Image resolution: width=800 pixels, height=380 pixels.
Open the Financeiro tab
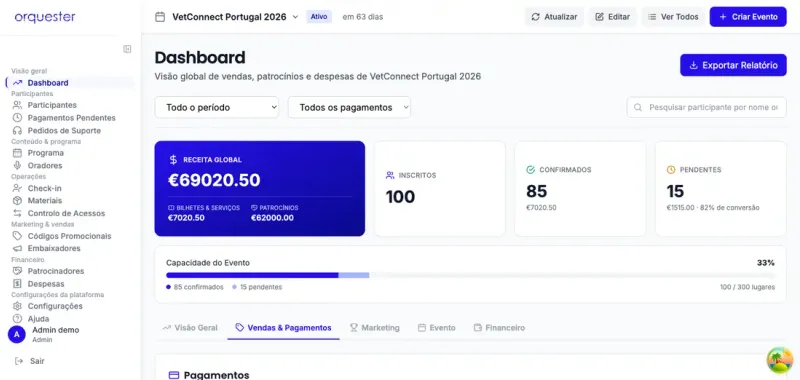[x=499, y=328]
